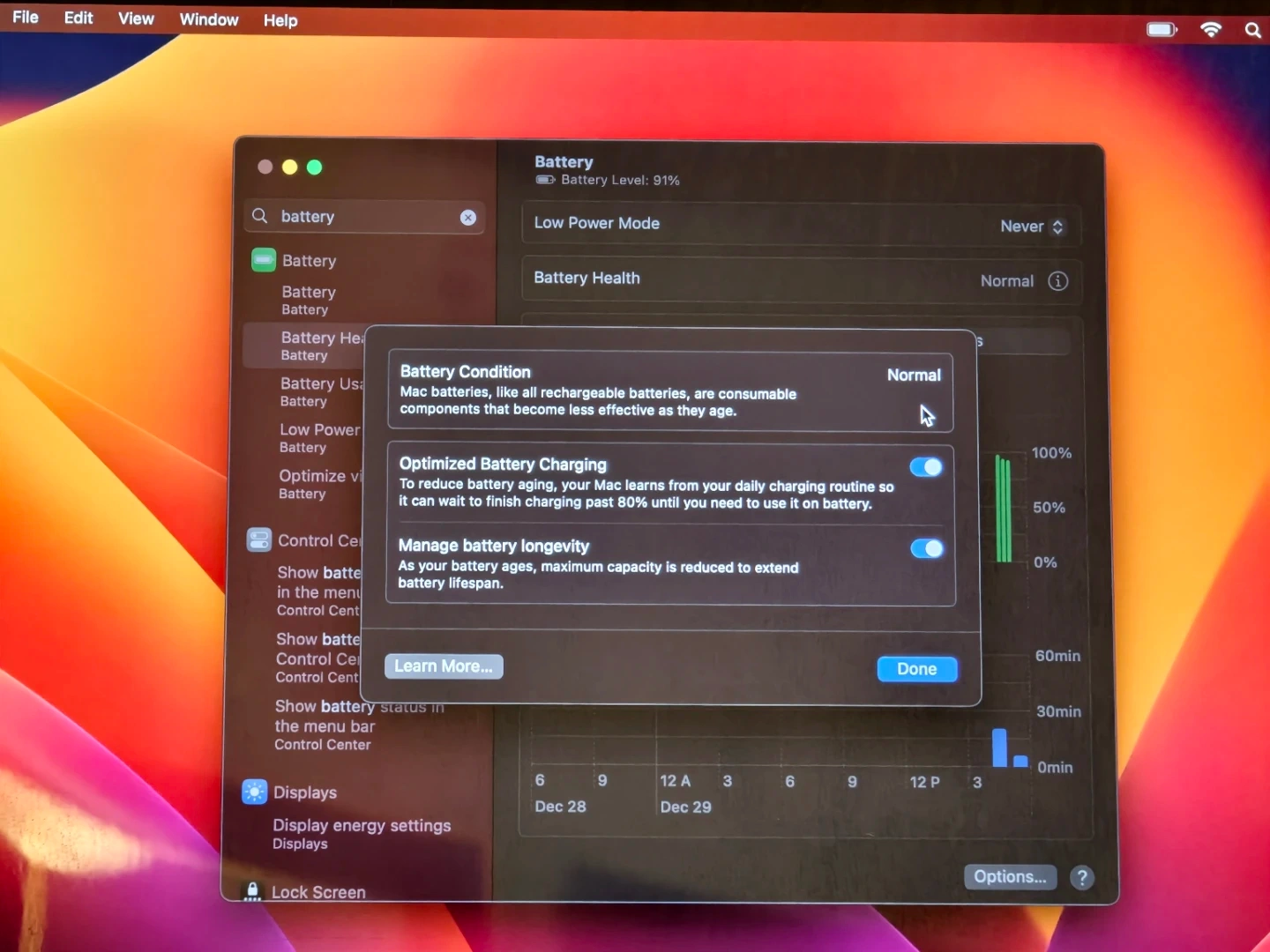Click the battery status icon in menu bar
The image size is (1270, 952).
1161,30
